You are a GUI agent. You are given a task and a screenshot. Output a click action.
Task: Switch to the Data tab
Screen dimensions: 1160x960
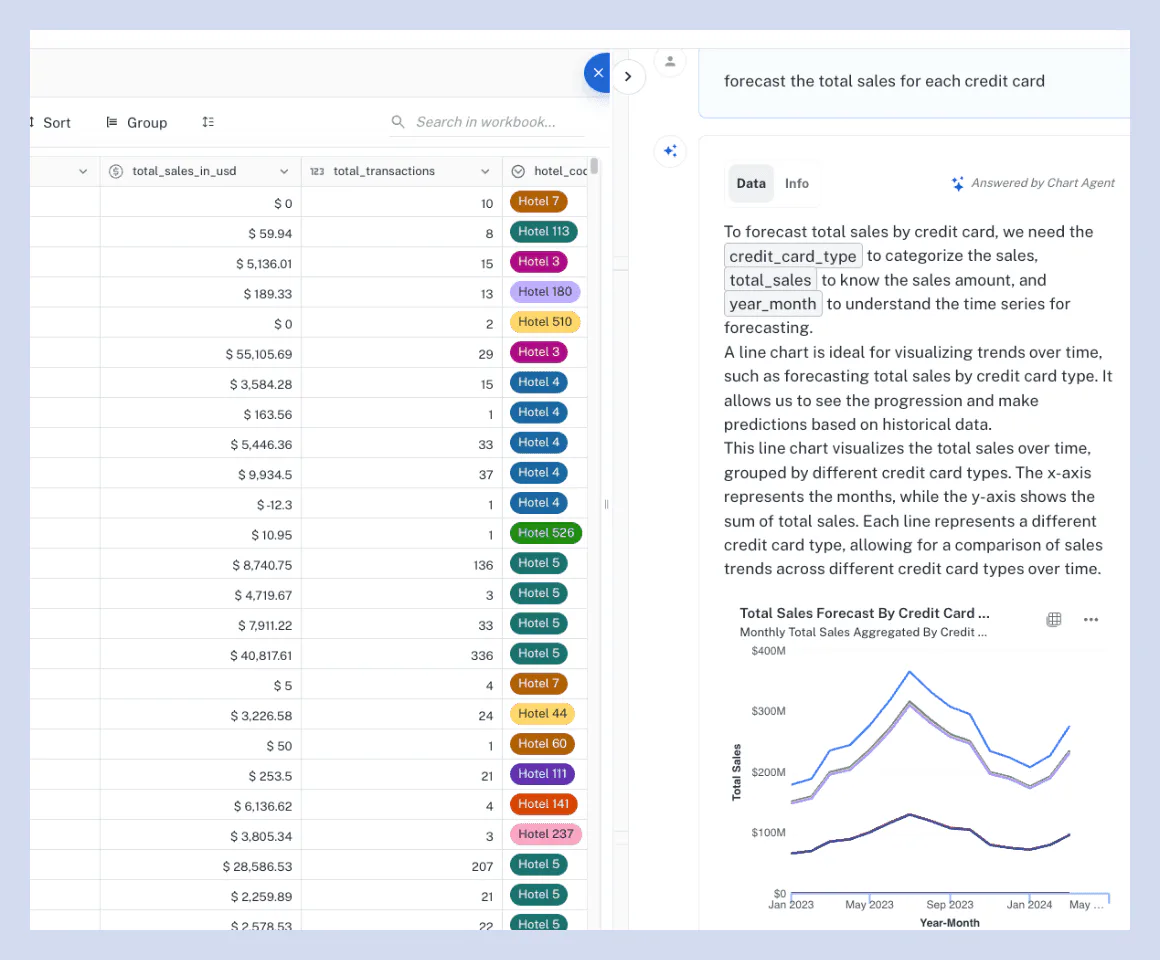point(751,183)
